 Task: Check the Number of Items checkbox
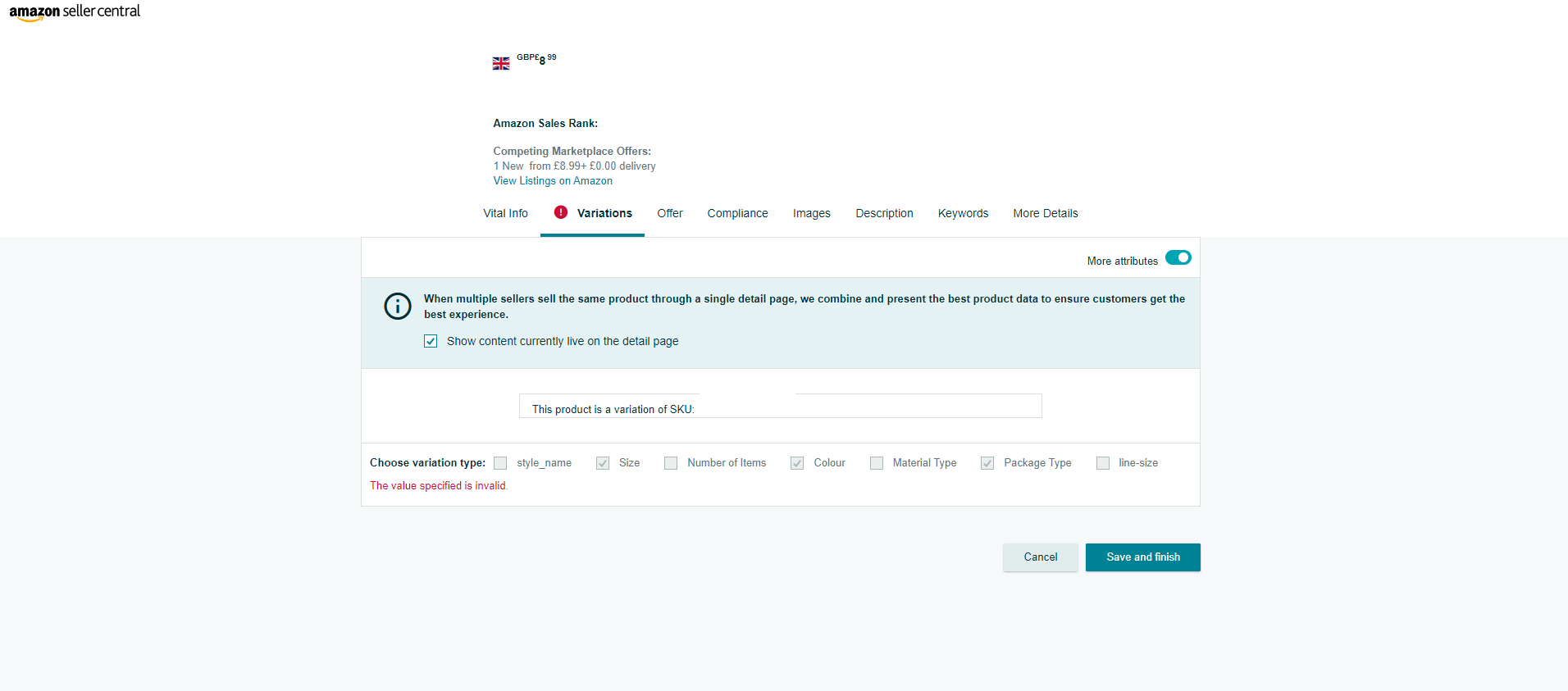[671, 463]
